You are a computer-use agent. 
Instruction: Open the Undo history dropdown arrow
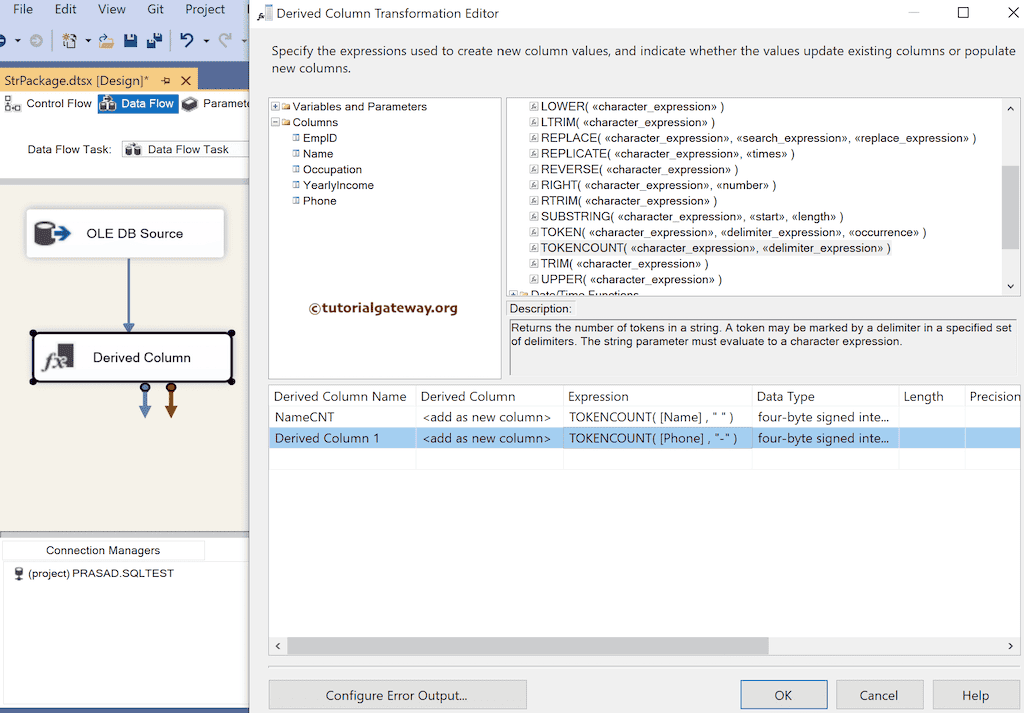(x=206, y=41)
